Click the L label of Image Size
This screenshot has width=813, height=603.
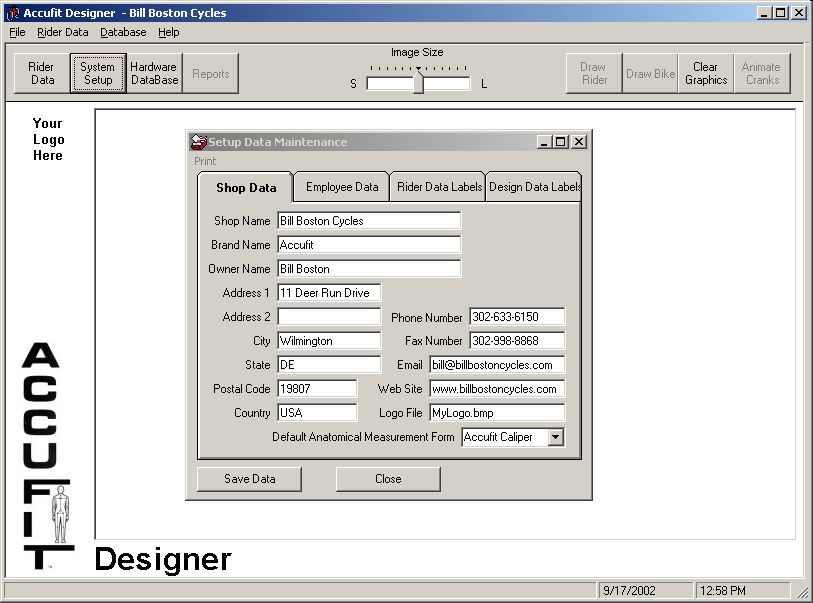(x=484, y=84)
